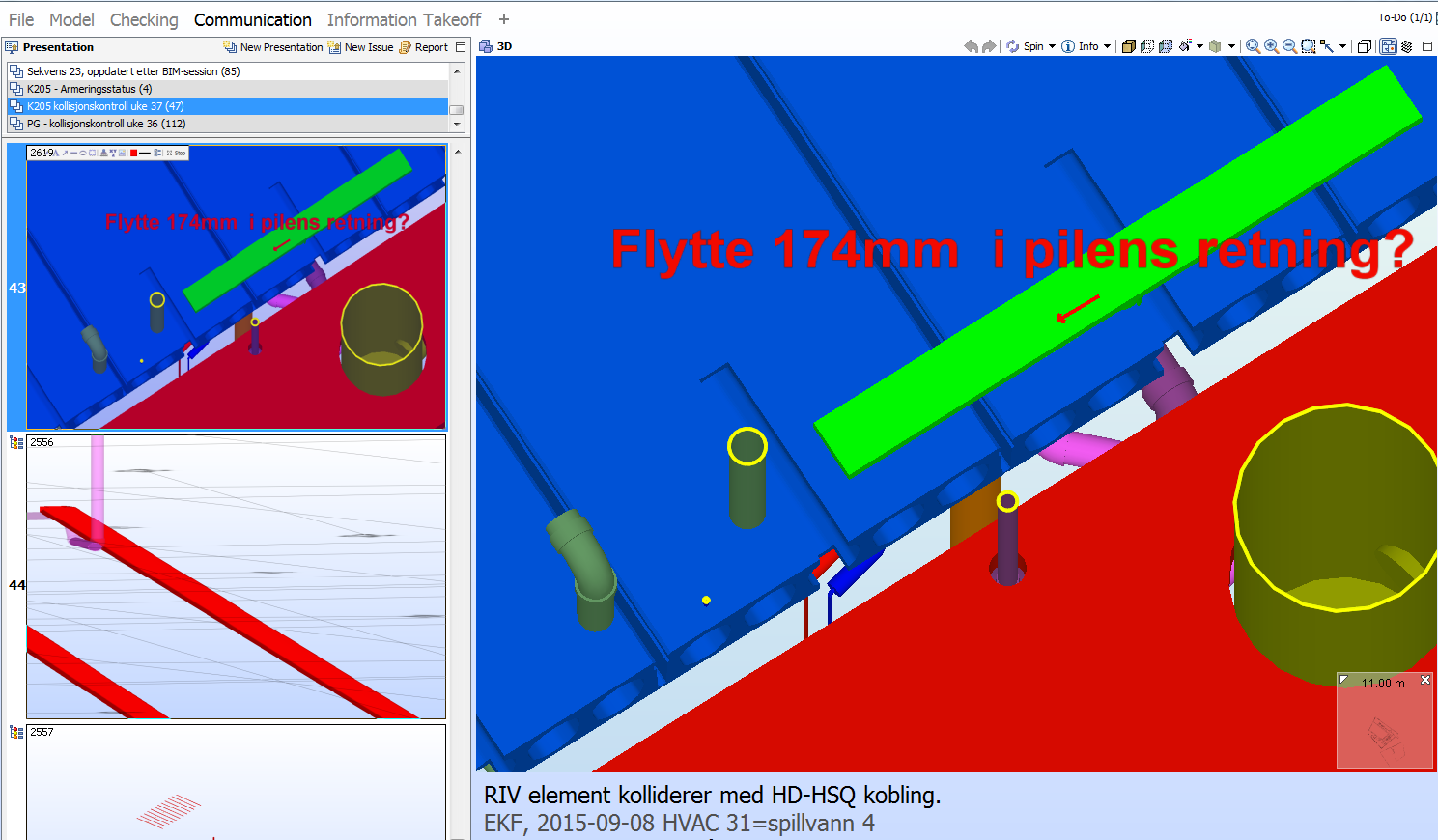This screenshot has height=840, width=1438.
Task: Click the semi-transparent blue cube icon
Action: tap(1165, 46)
